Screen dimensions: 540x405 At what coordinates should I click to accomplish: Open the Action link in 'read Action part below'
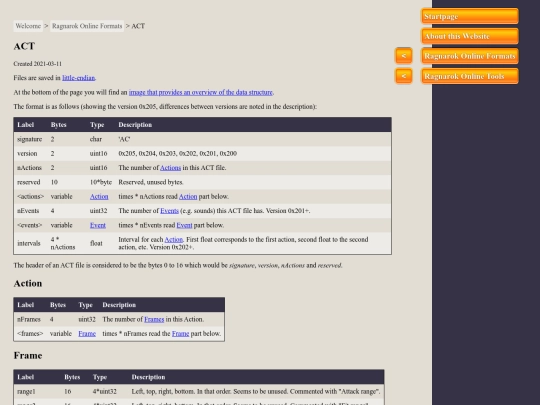188,196
